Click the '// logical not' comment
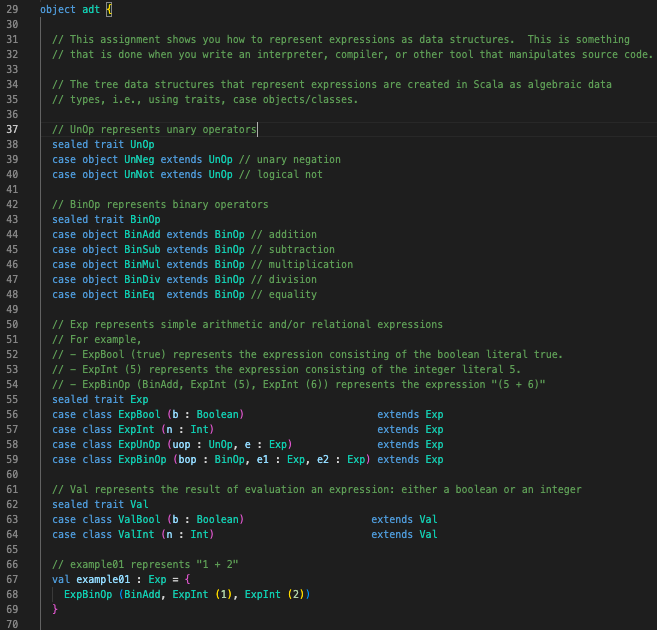The height and width of the screenshot is (630, 657). pyautogui.click(x=281, y=174)
